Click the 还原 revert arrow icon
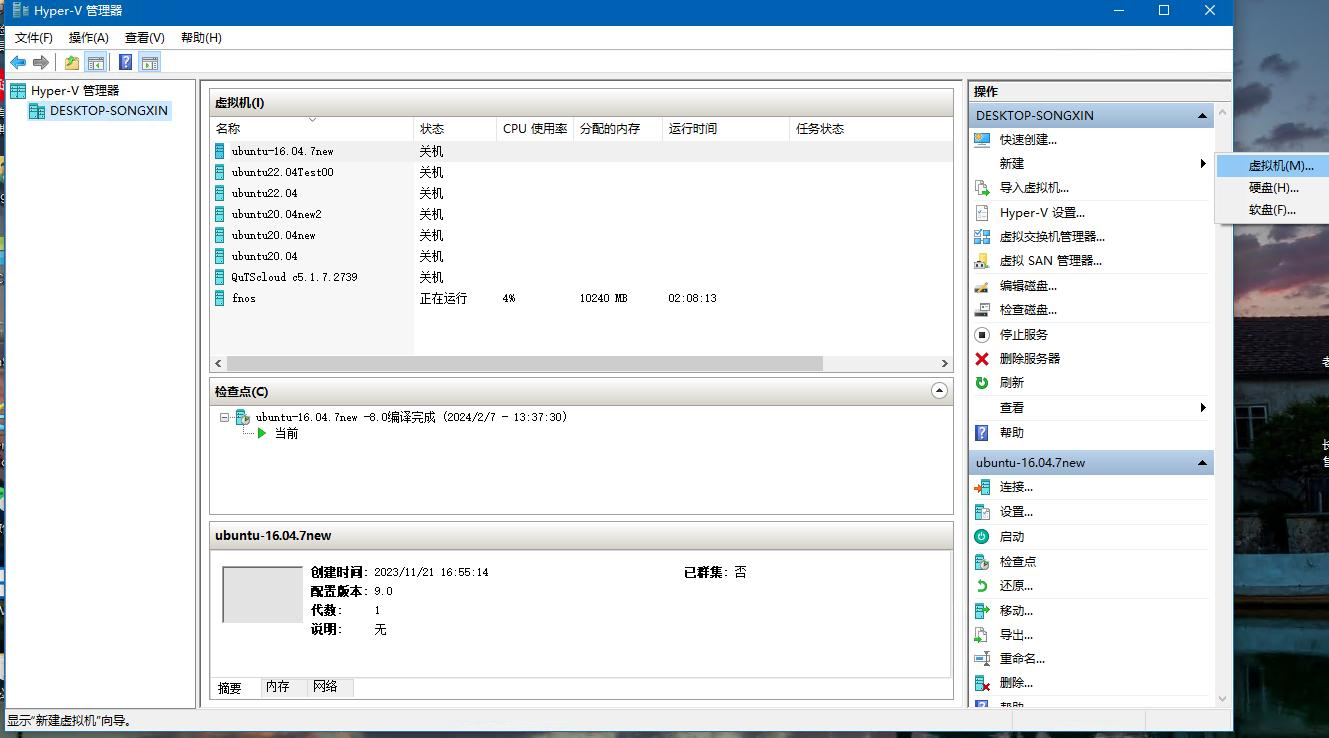Viewport: 1329px width, 738px height. (982, 585)
